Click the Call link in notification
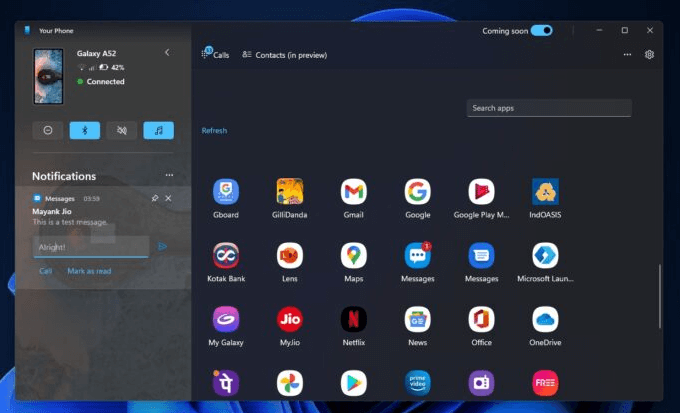The image size is (680, 413). coord(46,271)
